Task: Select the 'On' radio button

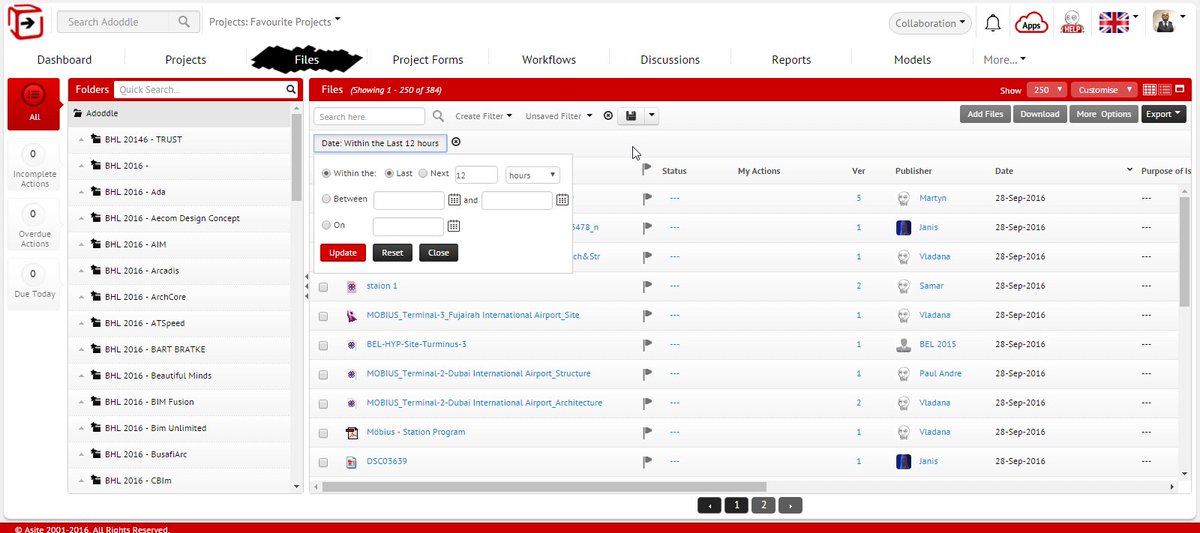Action: (x=326, y=225)
